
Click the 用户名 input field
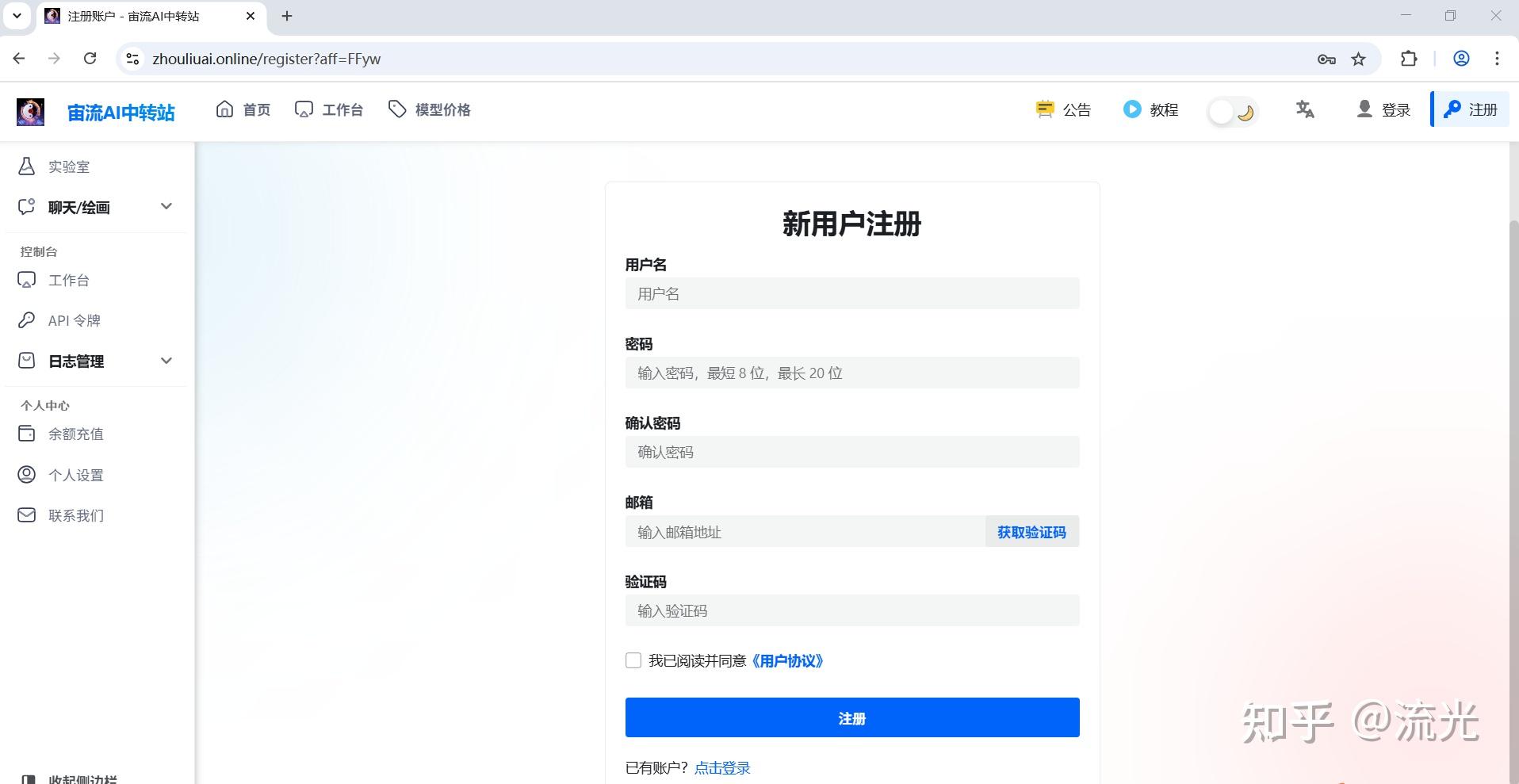click(x=851, y=293)
